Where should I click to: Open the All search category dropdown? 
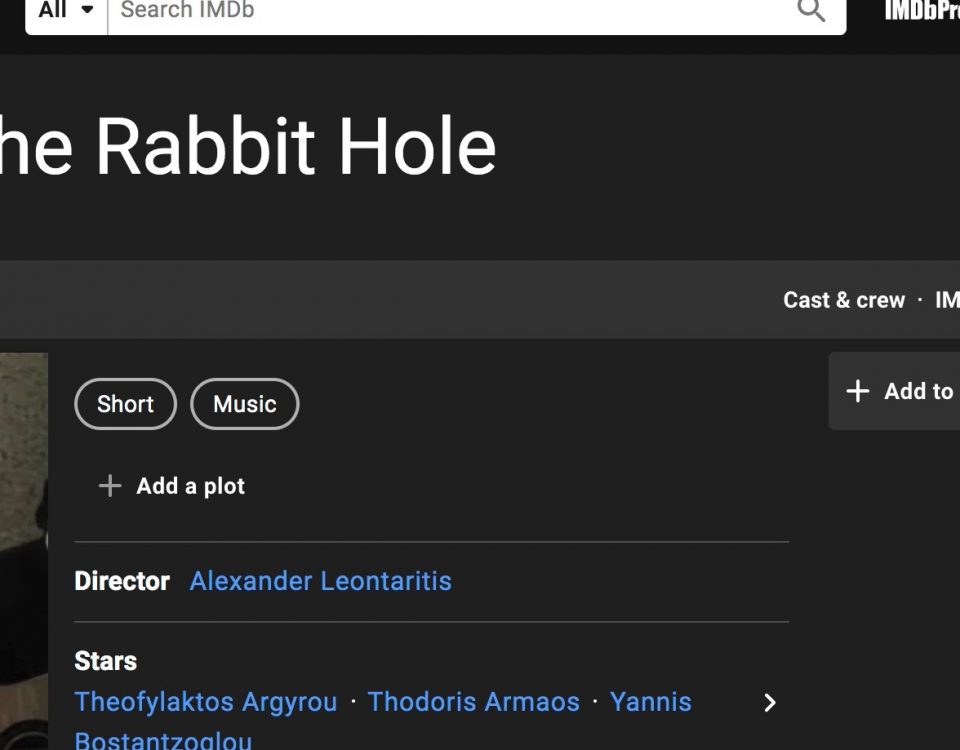[66, 11]
